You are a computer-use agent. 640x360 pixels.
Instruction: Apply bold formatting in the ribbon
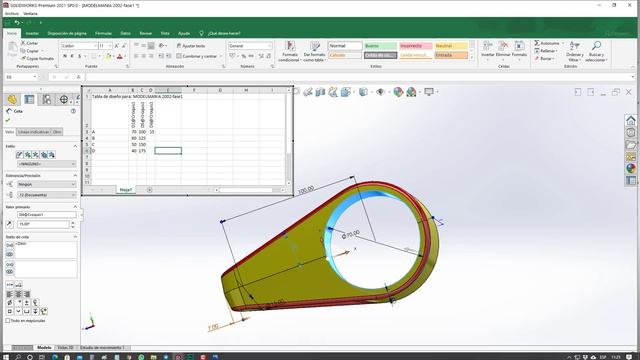point(65,56)
